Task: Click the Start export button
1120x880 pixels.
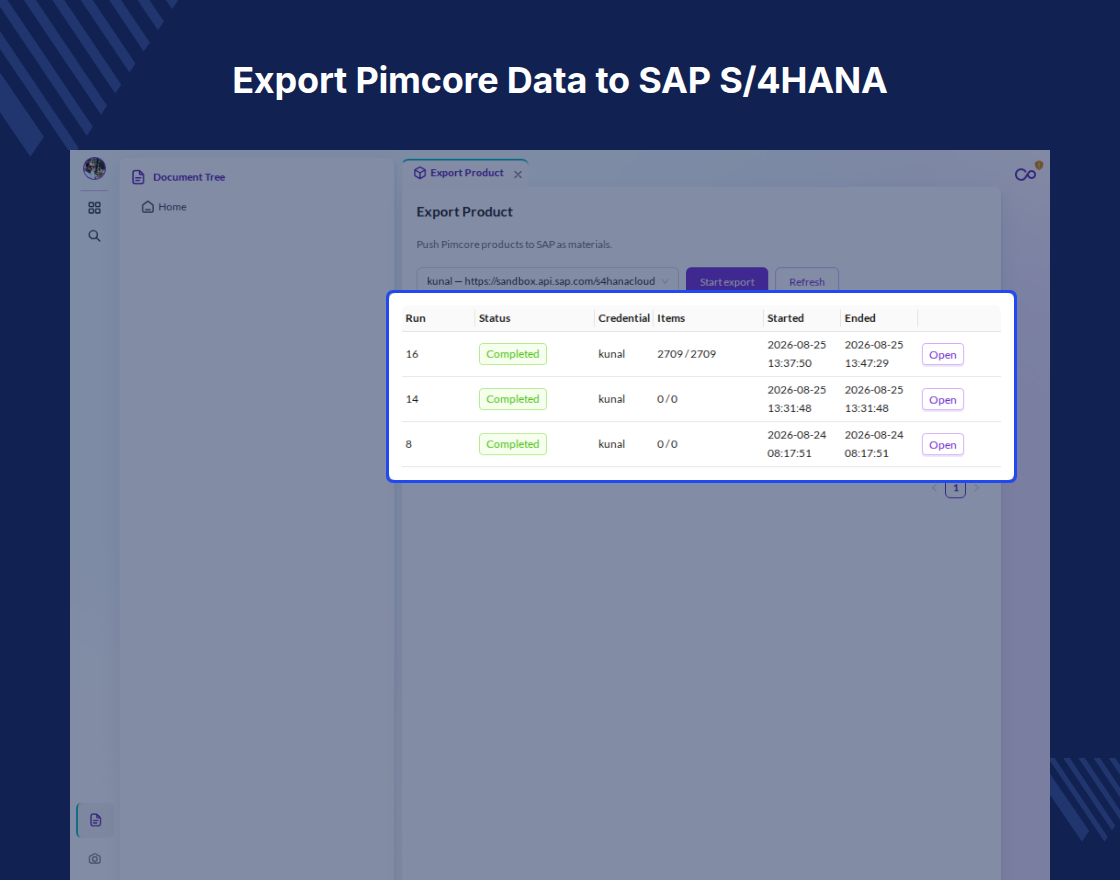Action: pos(727,281)
